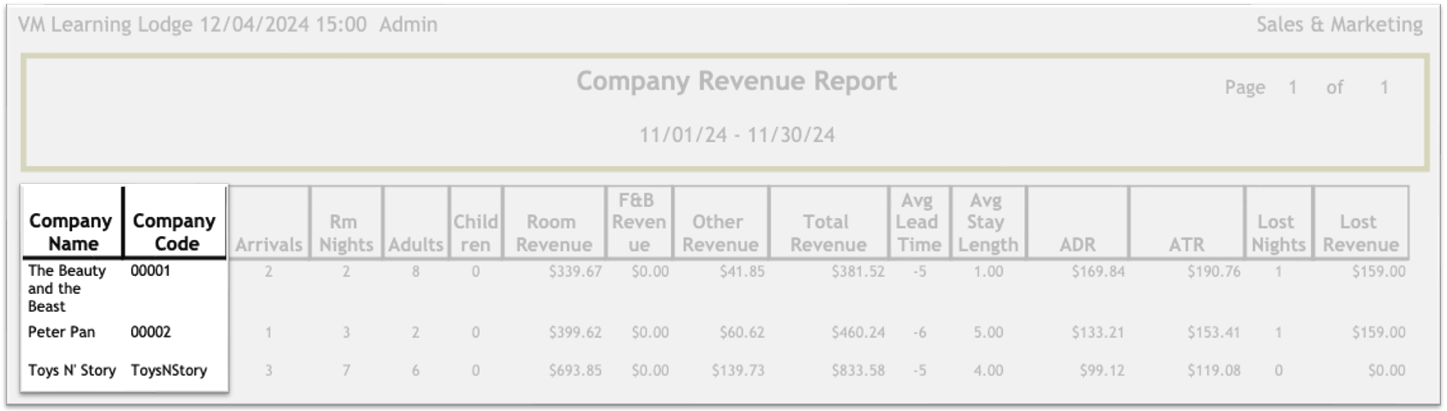
Task: Click company code 00002
Action: 151,332
